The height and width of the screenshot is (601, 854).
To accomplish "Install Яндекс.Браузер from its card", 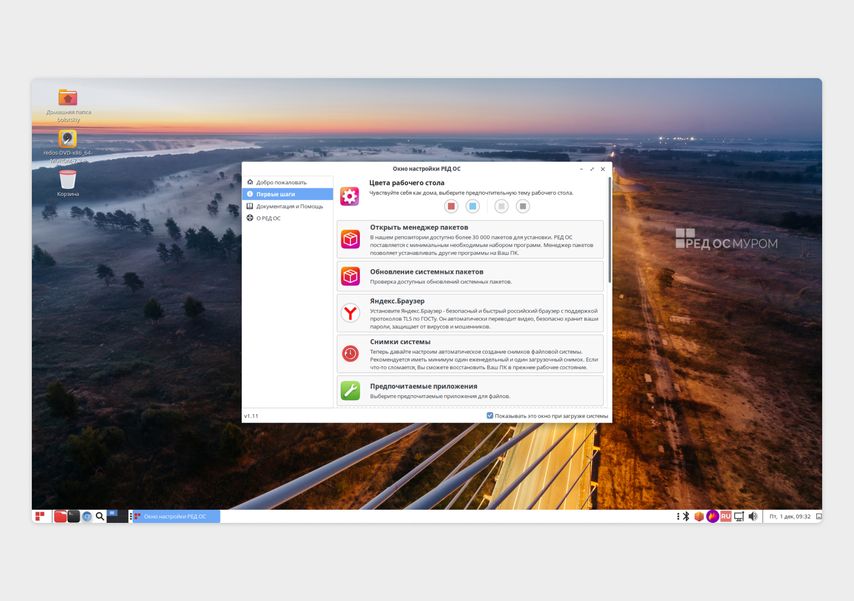I will coord(471,313).
